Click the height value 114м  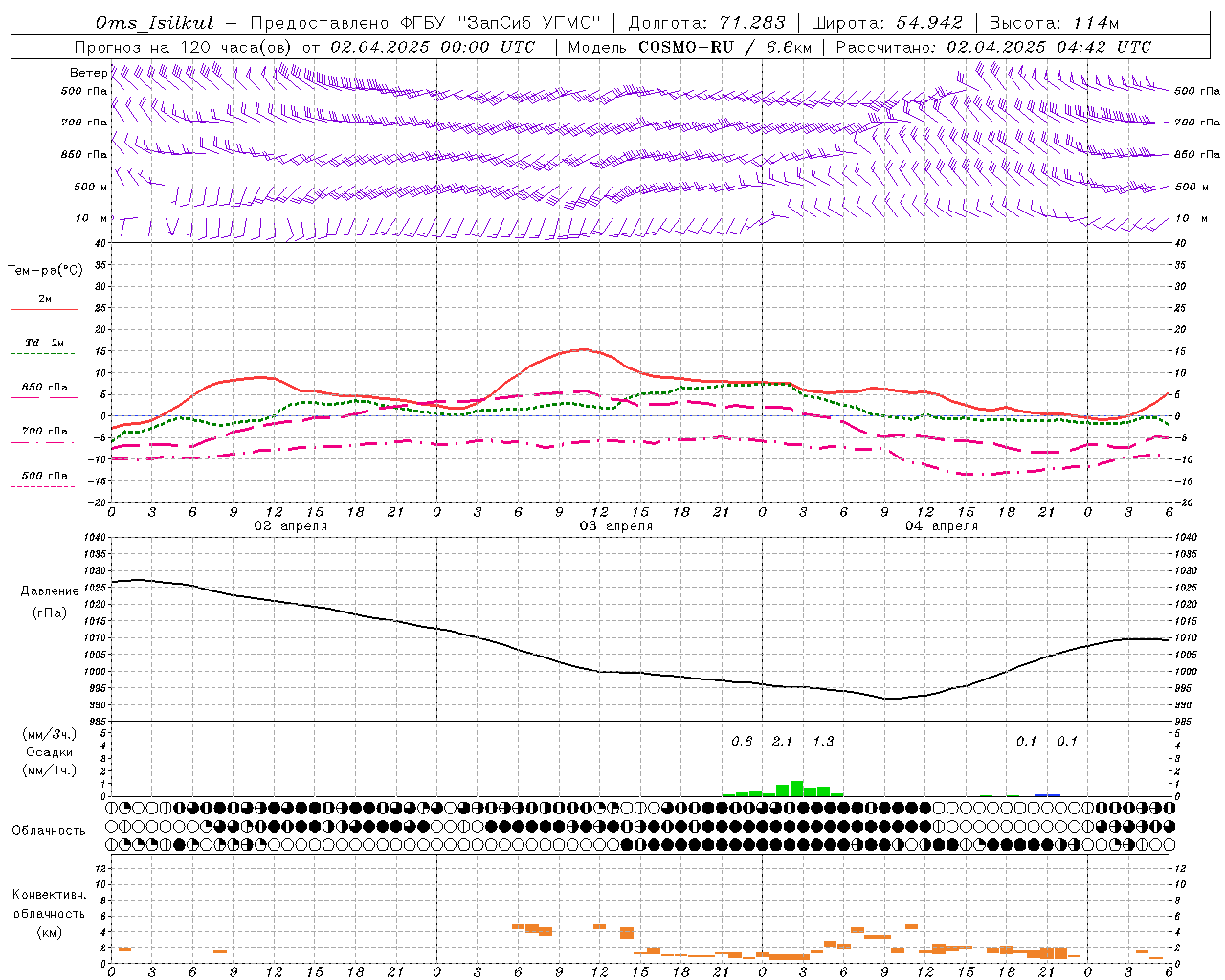pos(1094,23)
